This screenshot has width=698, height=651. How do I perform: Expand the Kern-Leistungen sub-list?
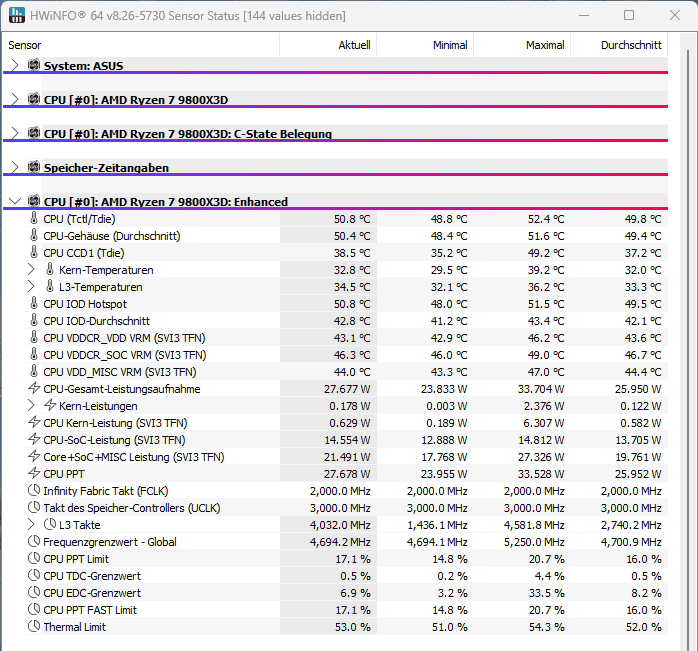point(31,406)
